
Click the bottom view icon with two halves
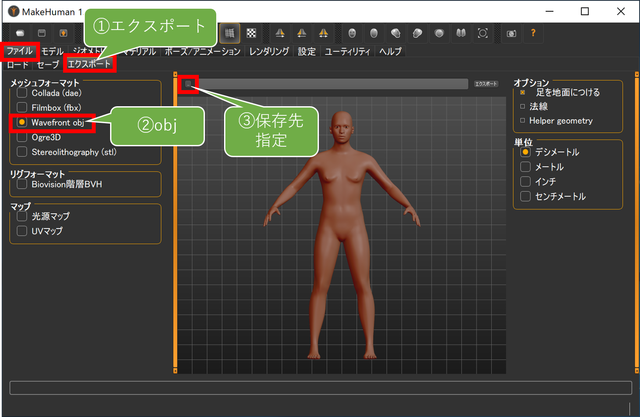point(461,33)
